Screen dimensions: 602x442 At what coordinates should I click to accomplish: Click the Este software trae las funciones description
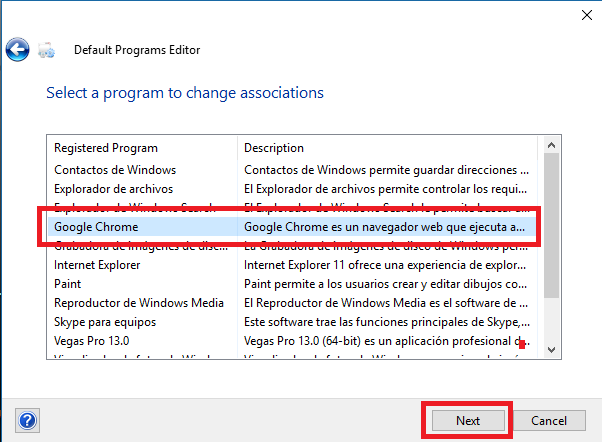pos(387,322)
